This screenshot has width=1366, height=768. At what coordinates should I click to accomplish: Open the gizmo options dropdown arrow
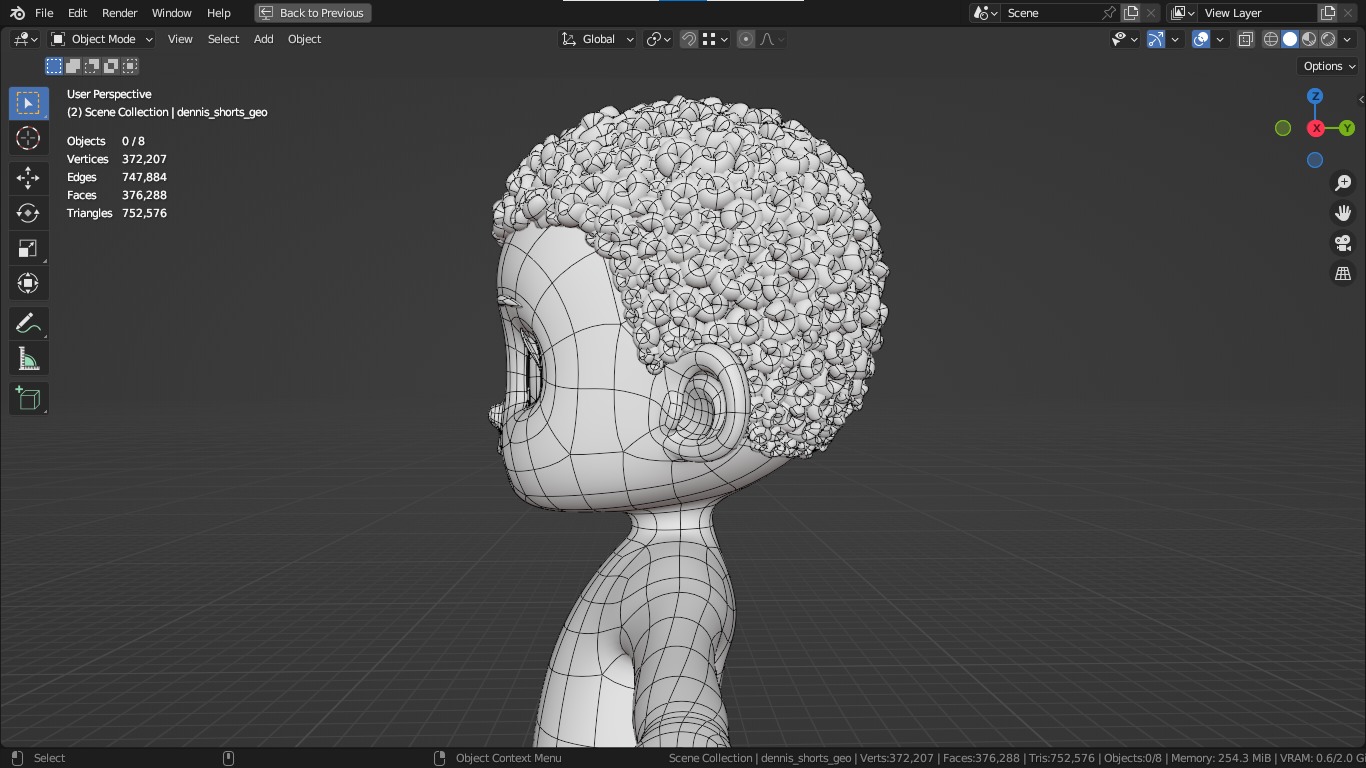[1176, 39]
